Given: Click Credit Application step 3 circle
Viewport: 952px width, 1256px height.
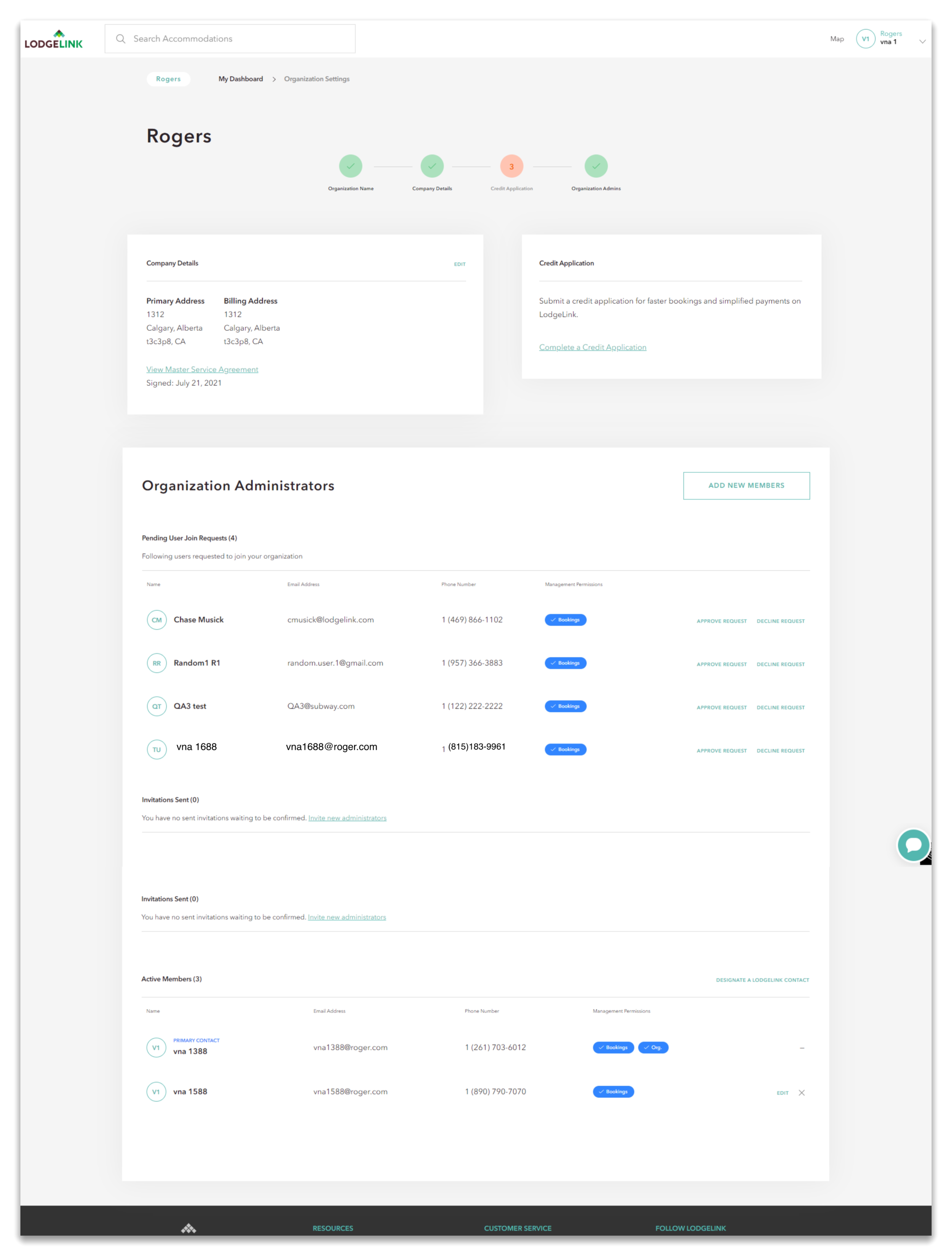Looking at the screenshot, I should pos(511,166).
